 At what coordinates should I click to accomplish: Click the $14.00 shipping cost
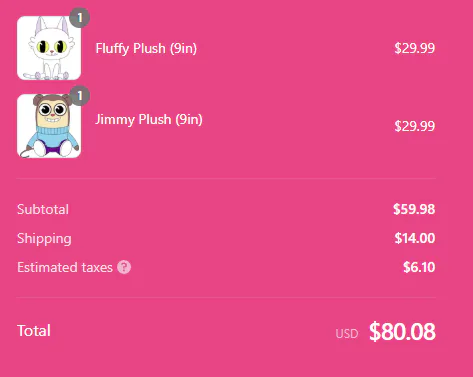coord(415,238)
